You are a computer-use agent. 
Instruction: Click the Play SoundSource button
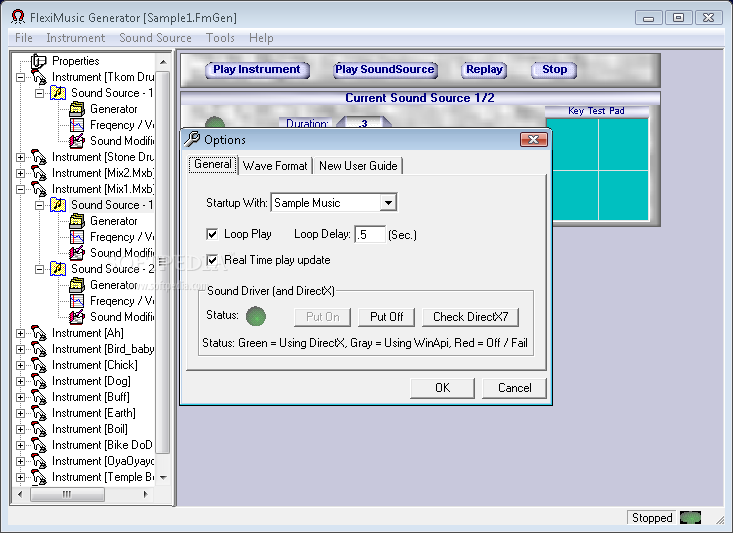coord(385,70)
